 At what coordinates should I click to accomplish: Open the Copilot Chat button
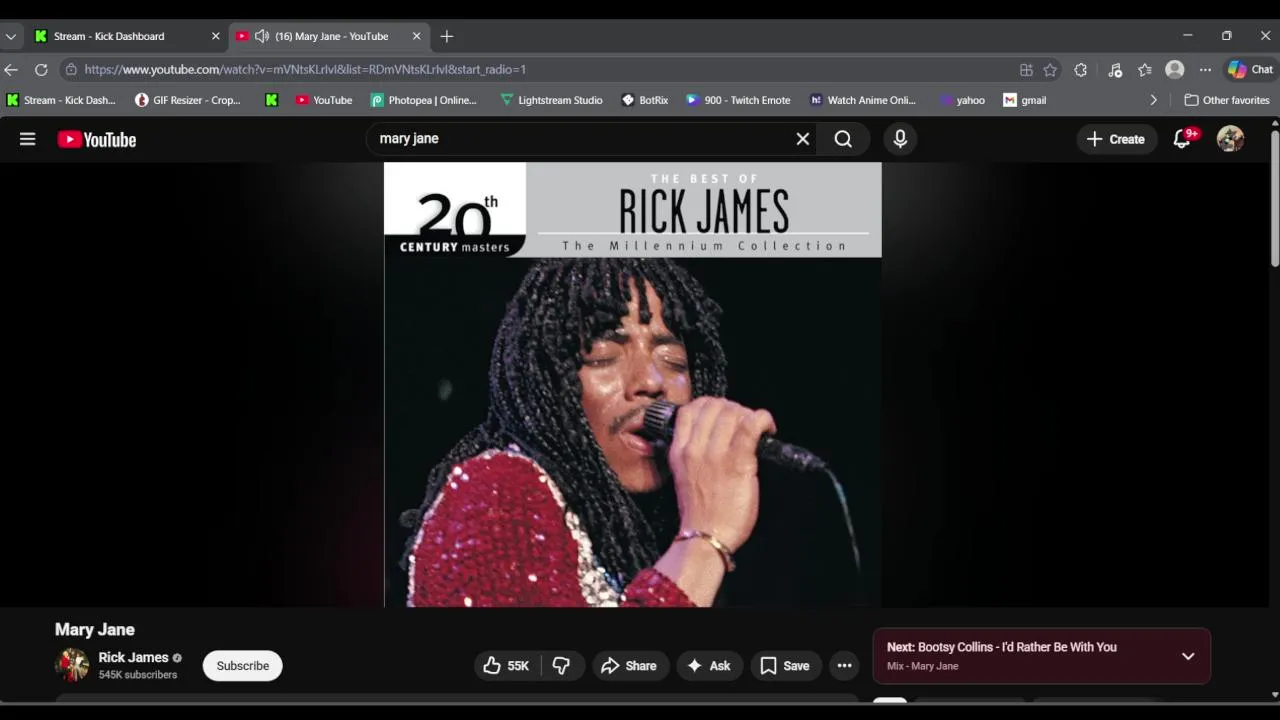pos(1250,70)
